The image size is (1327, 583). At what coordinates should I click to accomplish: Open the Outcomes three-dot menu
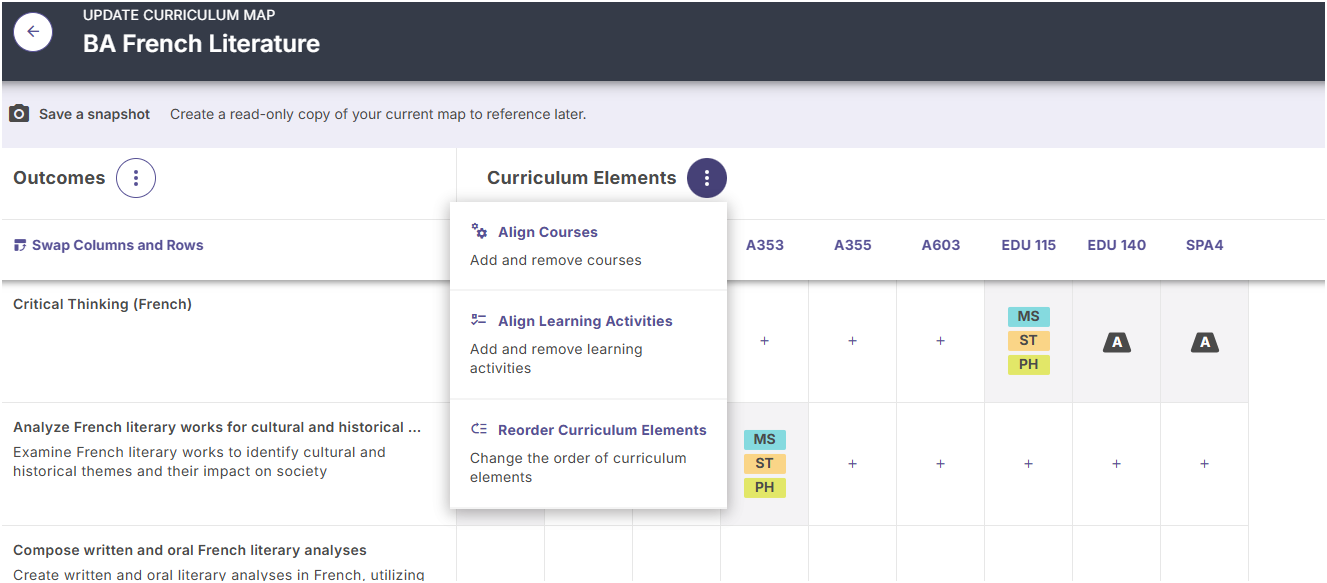point(136,178)
